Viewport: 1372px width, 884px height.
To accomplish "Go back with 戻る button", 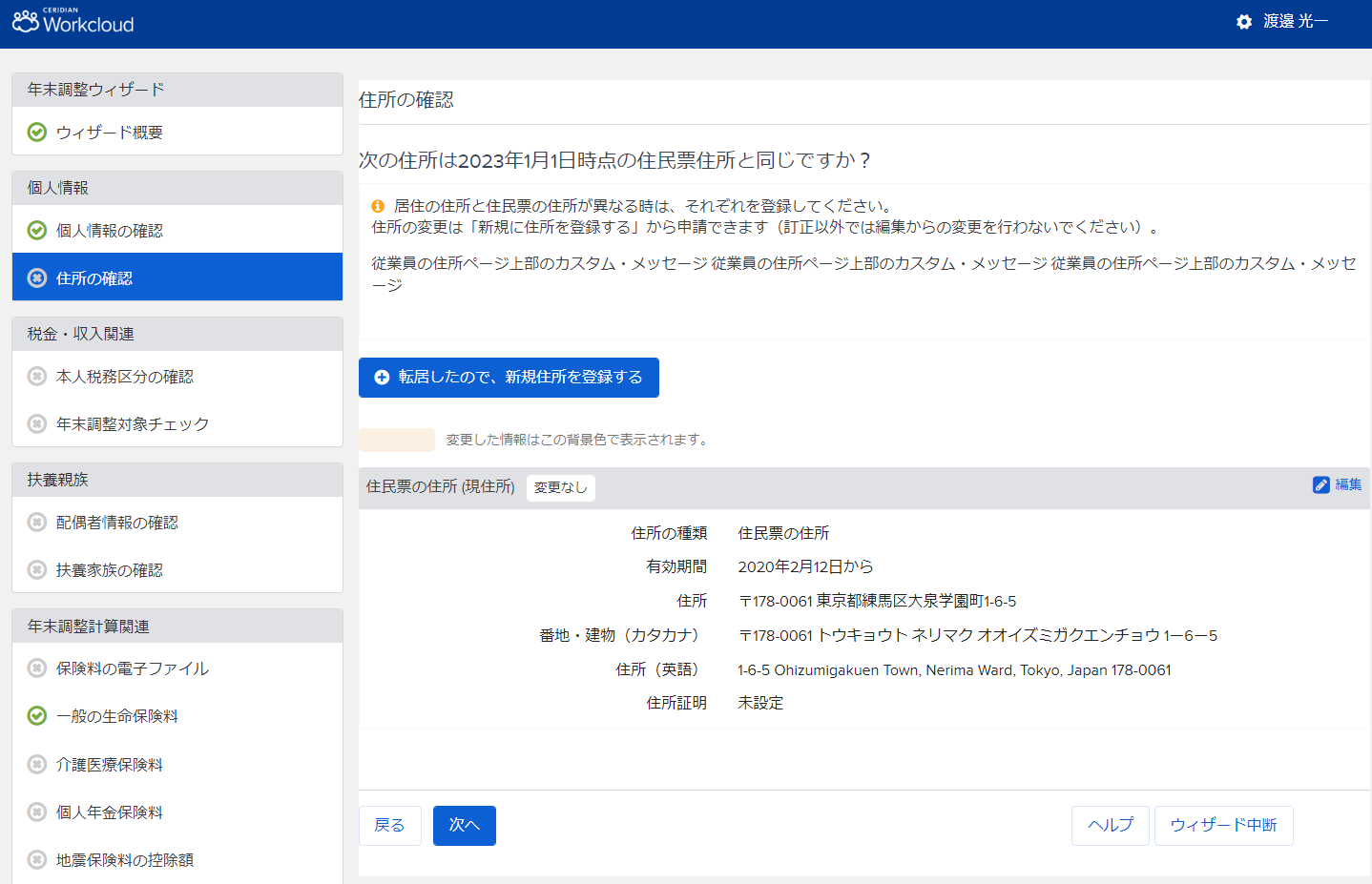I will (389, 826).
